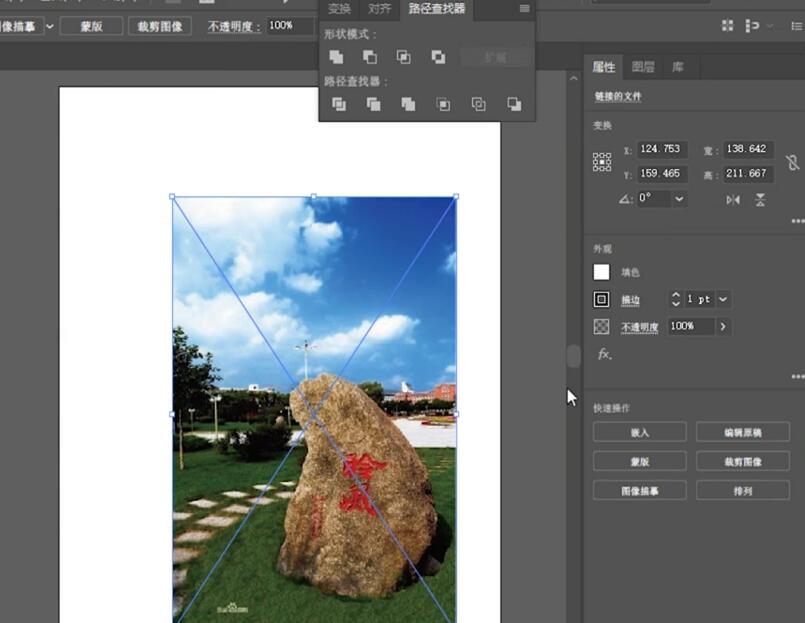Click the Minus Back pathfinder icon
The width and height of the screenshot is (805, 623).
point(514,104)
